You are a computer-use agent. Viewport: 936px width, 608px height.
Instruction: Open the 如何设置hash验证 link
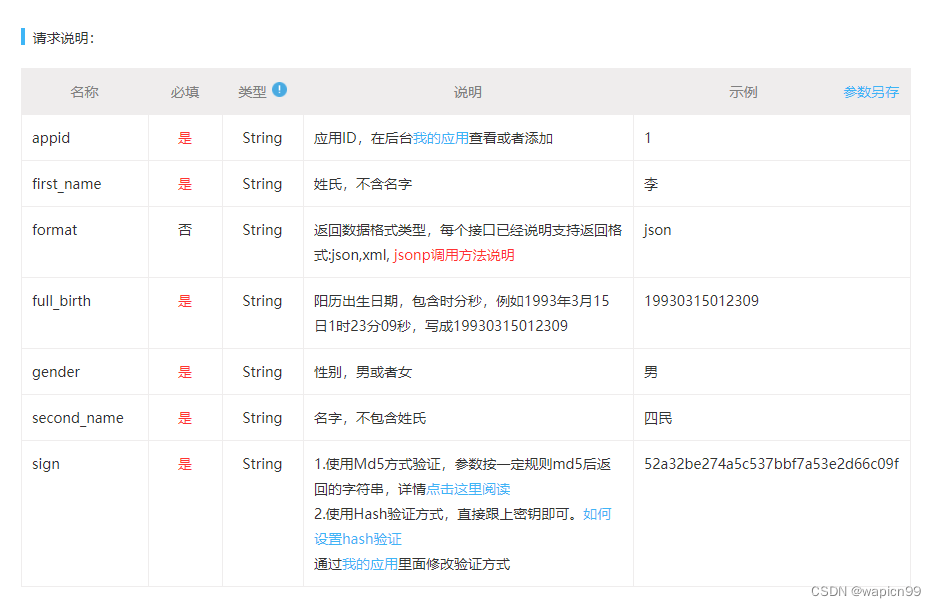(463, 526)
